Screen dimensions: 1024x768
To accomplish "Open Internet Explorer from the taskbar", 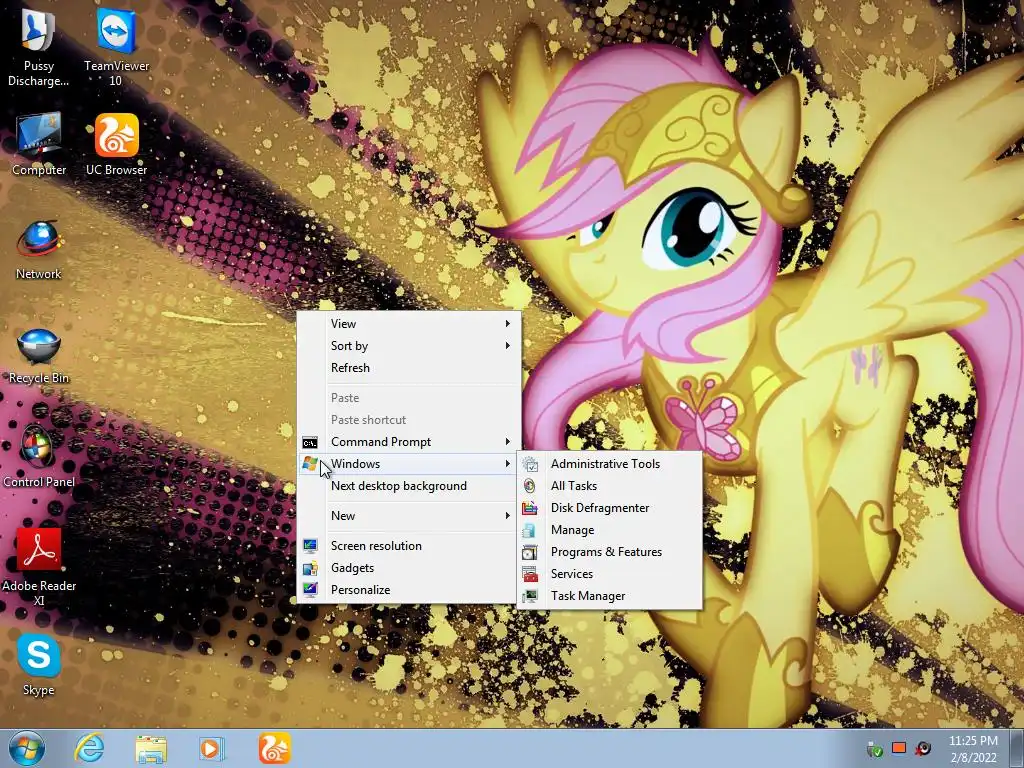I will tap(89, 748).
